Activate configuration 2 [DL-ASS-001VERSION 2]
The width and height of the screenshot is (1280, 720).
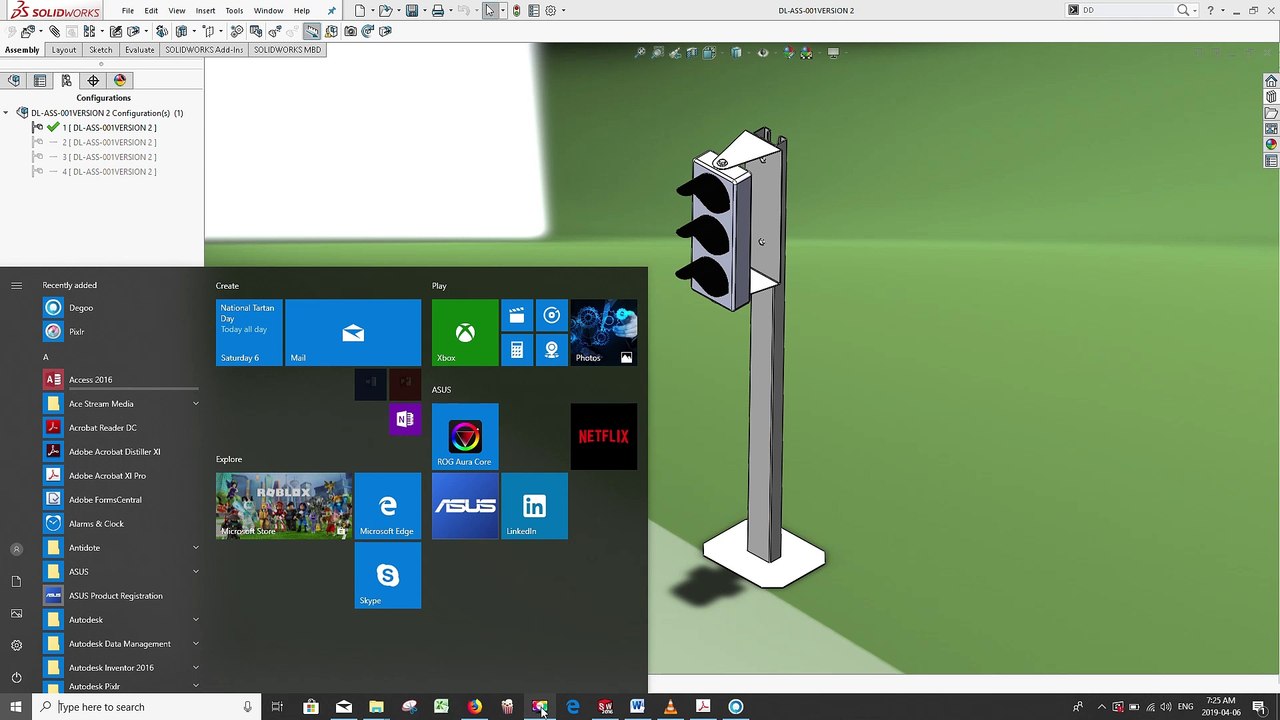pos(109,142)
